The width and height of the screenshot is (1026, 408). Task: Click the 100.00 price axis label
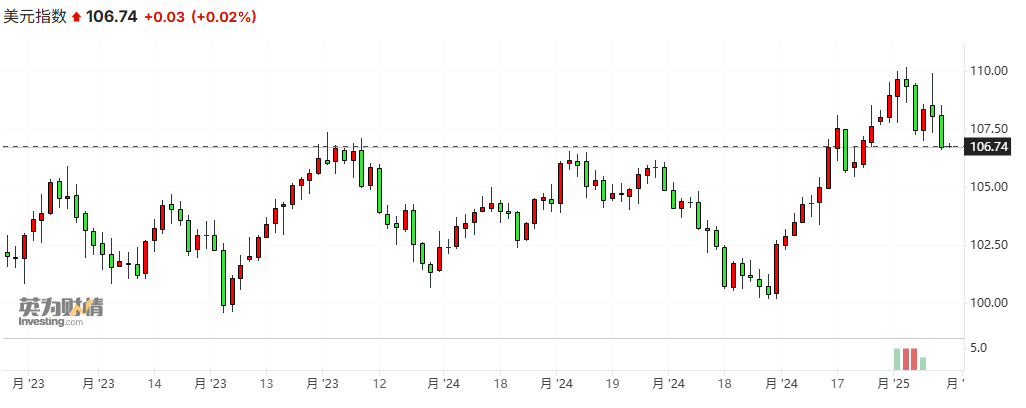pos(986,302)
